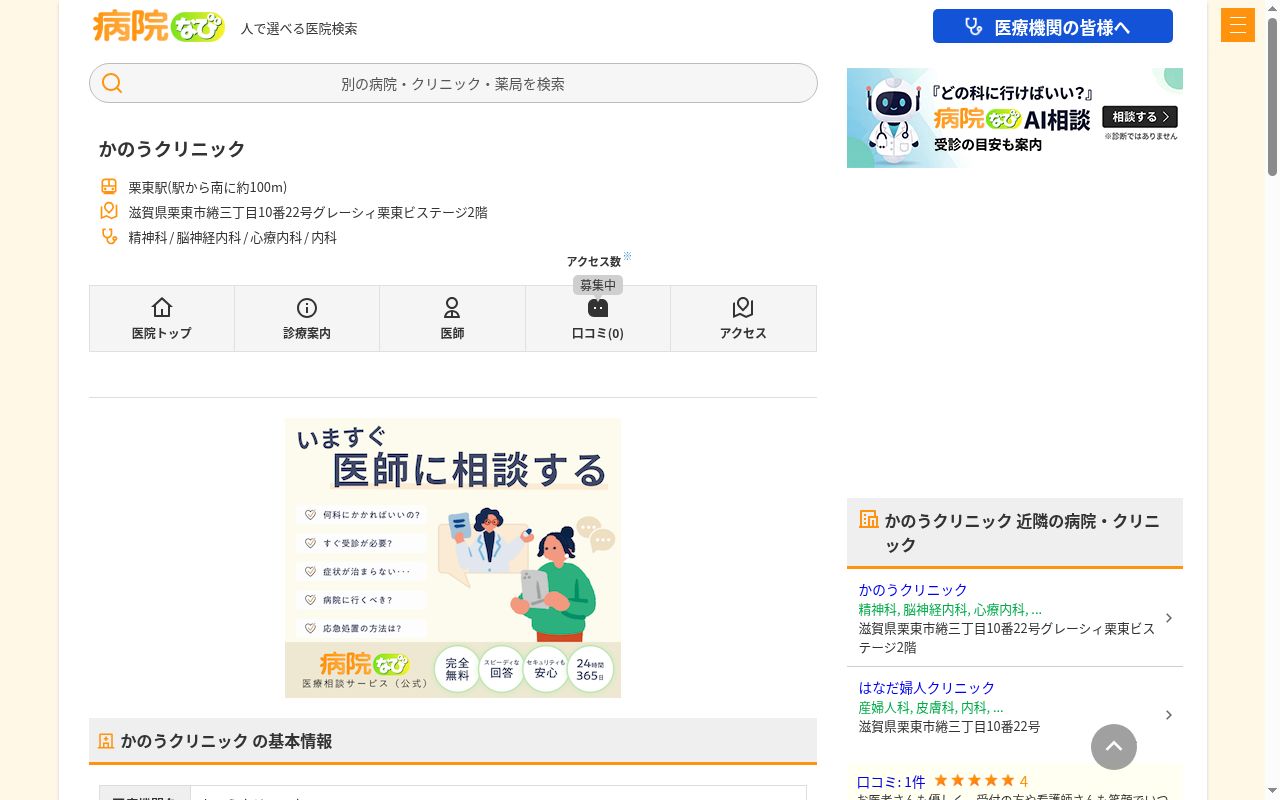The image size is (1280, 800).
Task: Switch to the 診療案内 tab
Action: (x=307, y=318)
